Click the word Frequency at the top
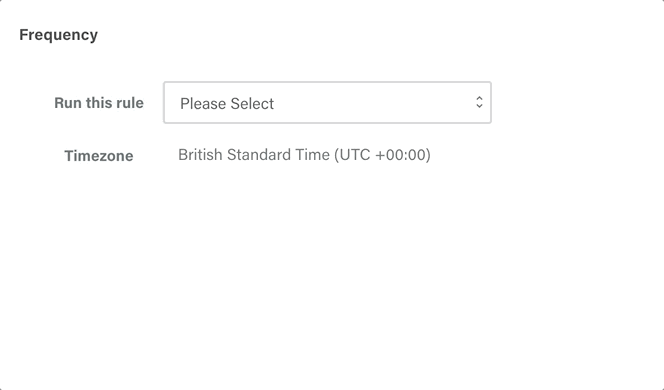The image size is (664, 390). 58,35
